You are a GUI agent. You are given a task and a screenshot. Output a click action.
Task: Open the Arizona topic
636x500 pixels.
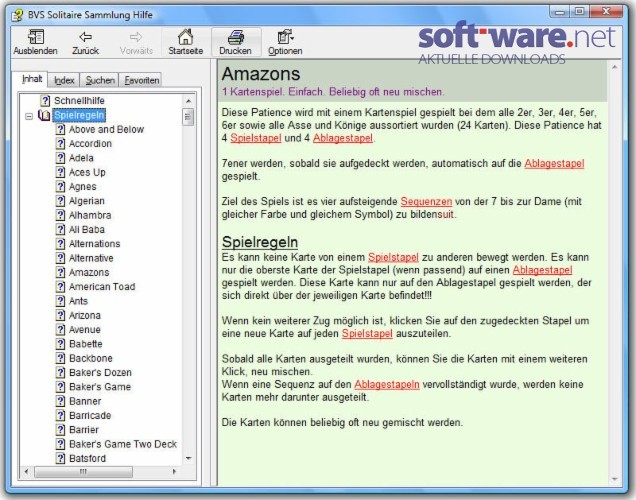[x=85, y=315]
